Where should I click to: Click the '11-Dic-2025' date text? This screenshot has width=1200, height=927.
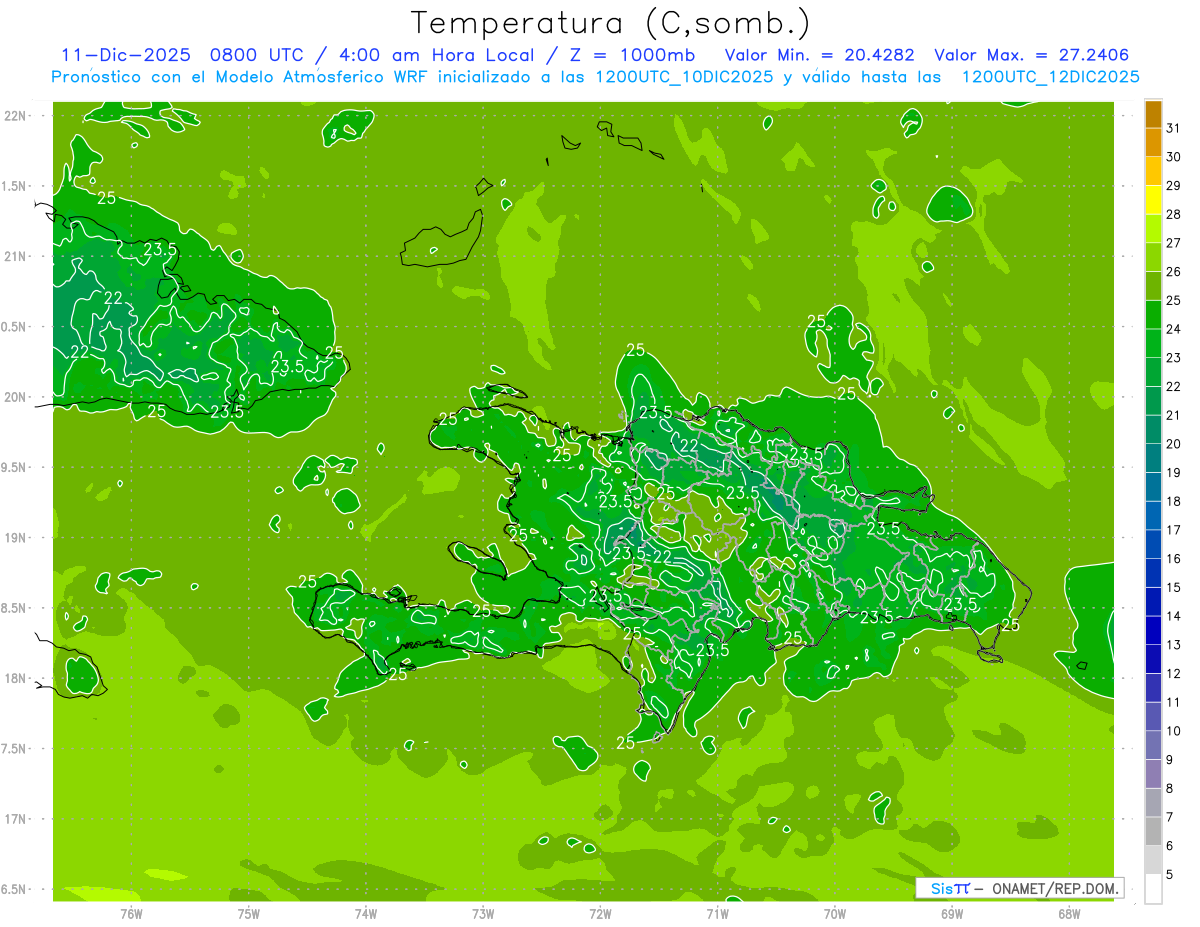point(125,55)
